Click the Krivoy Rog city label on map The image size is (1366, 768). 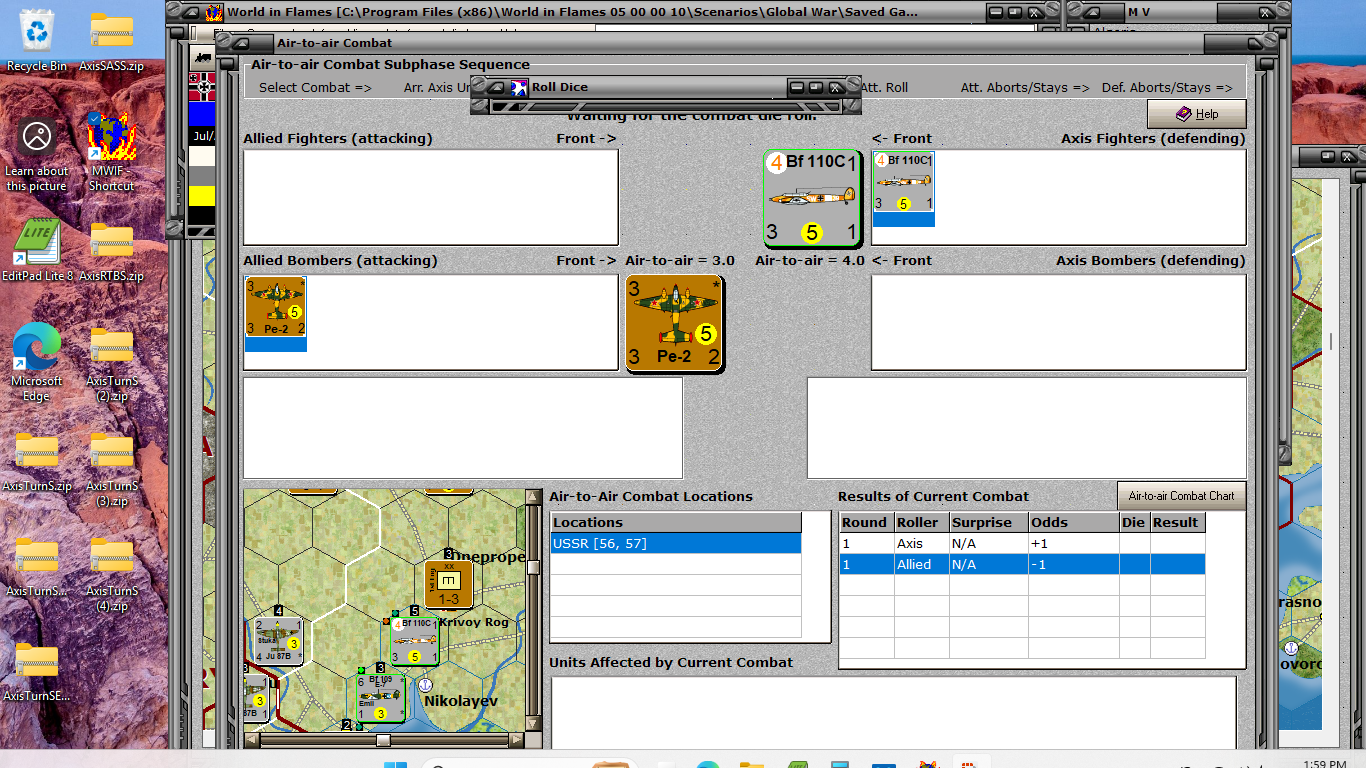pyautogui.click(x=473, y=622)
